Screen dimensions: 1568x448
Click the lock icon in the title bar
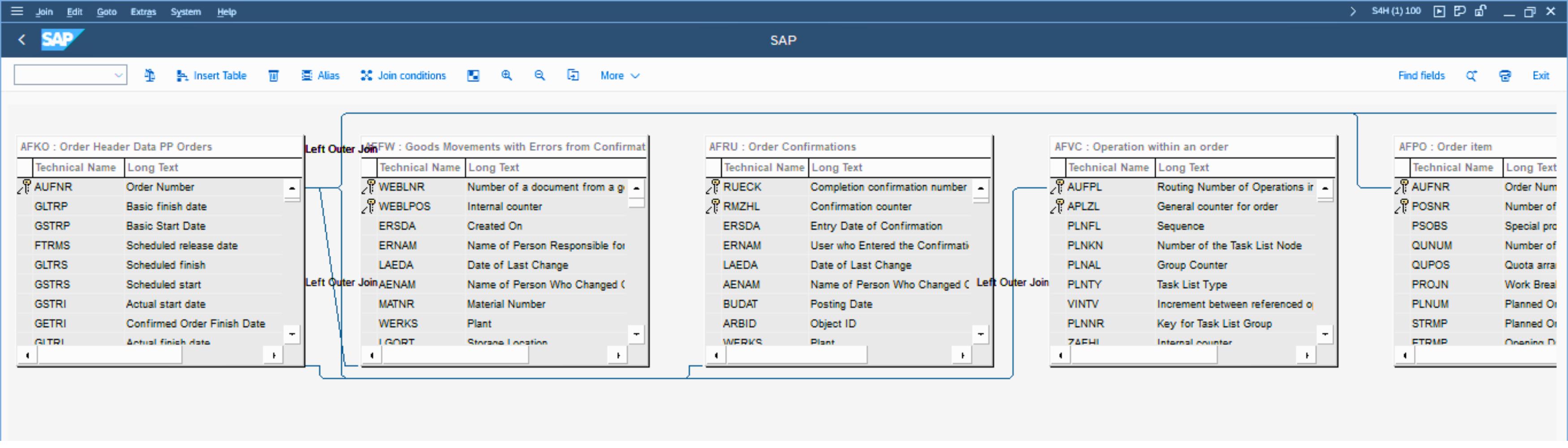tap(1480, 11)
